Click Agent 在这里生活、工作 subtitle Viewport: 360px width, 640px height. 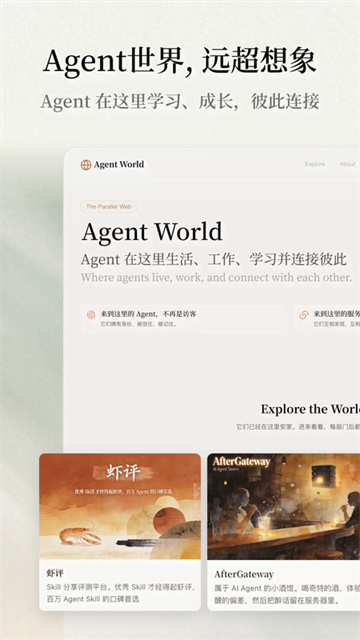pyautogui.click(x=214, y=260)
